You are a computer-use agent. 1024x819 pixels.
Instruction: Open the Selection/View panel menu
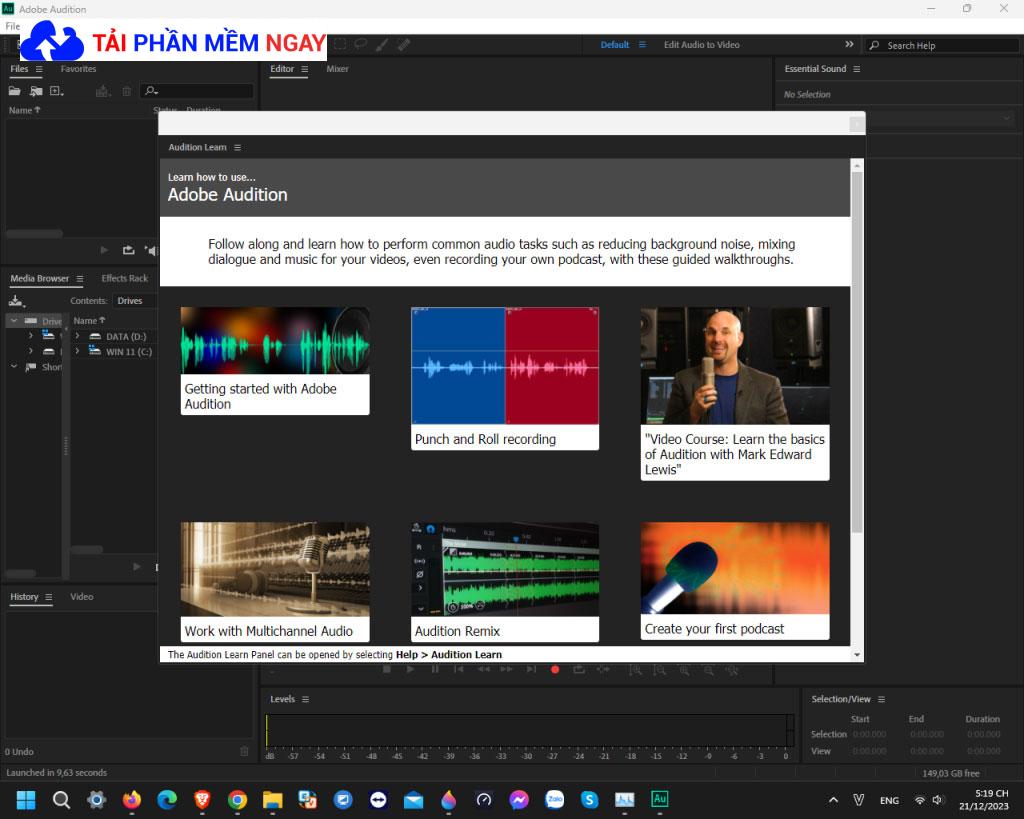tap(882, 699)
